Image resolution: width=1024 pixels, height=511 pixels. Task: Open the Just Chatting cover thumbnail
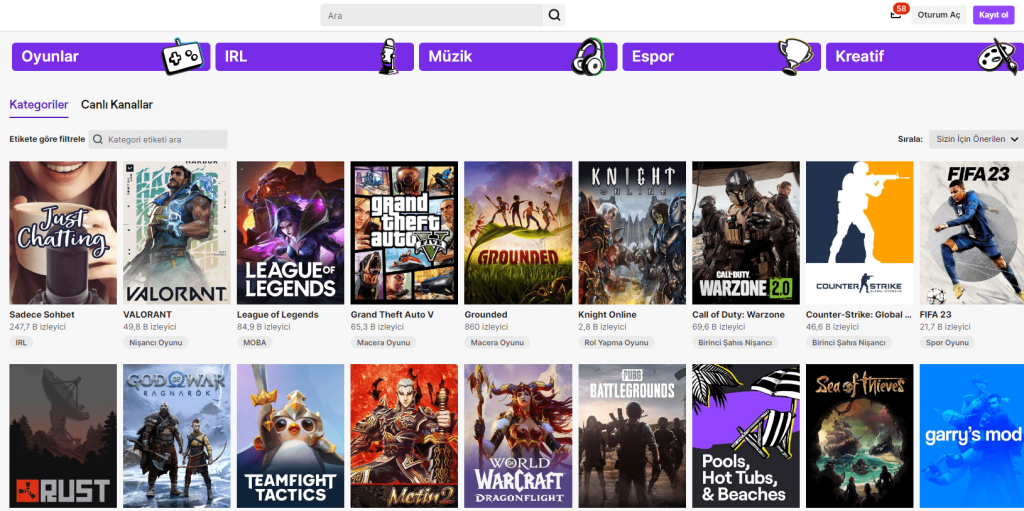pyautogui.click(x=63, y=233)
